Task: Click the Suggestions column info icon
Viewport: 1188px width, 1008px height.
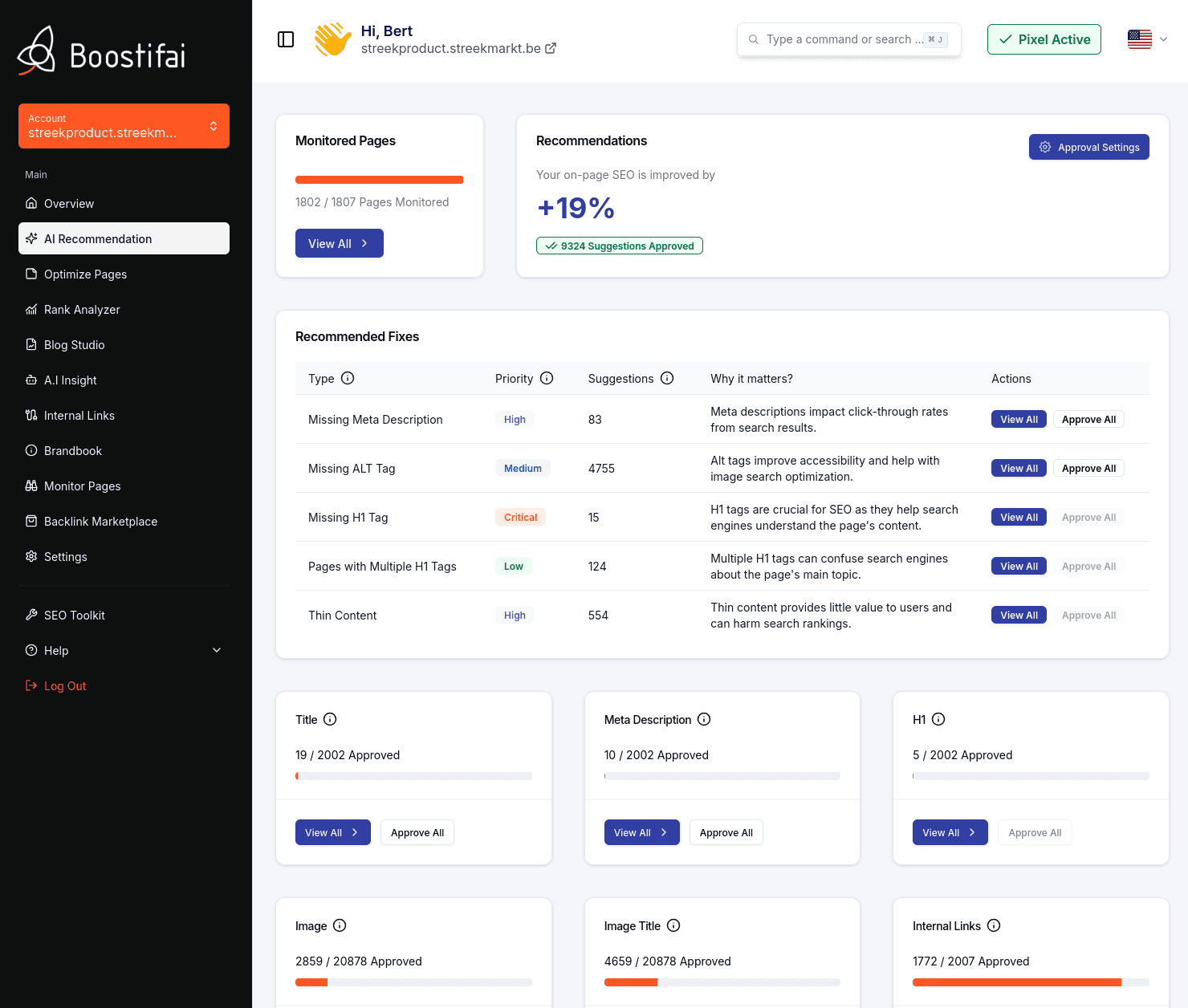Action: pyautogui.click(x=667, y=378)
